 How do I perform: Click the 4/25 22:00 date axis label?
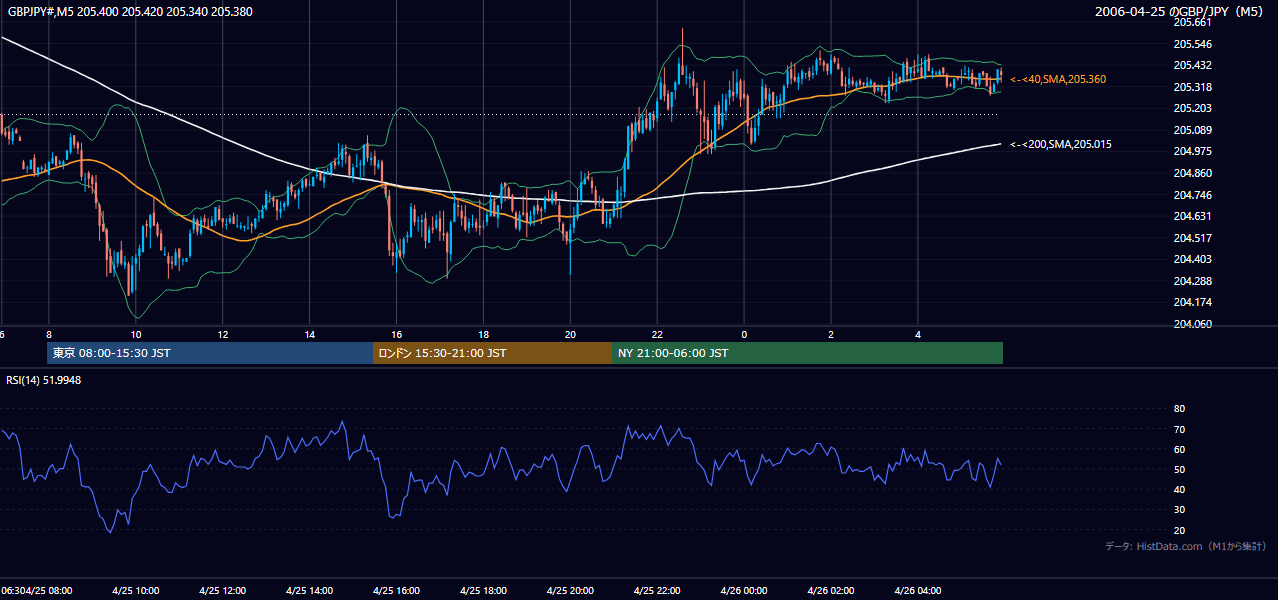[x=657, y=590]
